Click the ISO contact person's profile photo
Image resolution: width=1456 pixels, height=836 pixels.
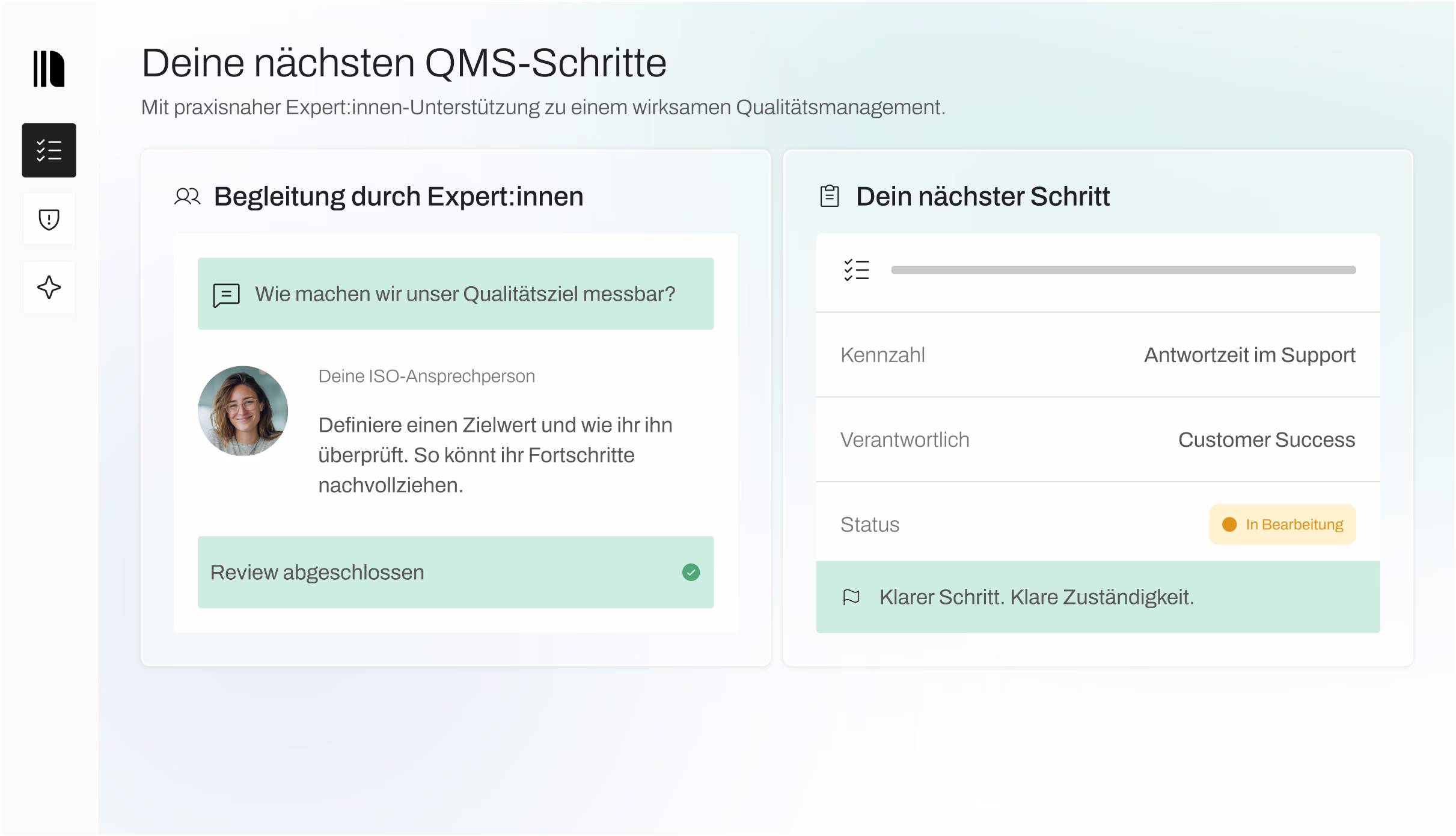pyautogui.click(x=243, y=411)
